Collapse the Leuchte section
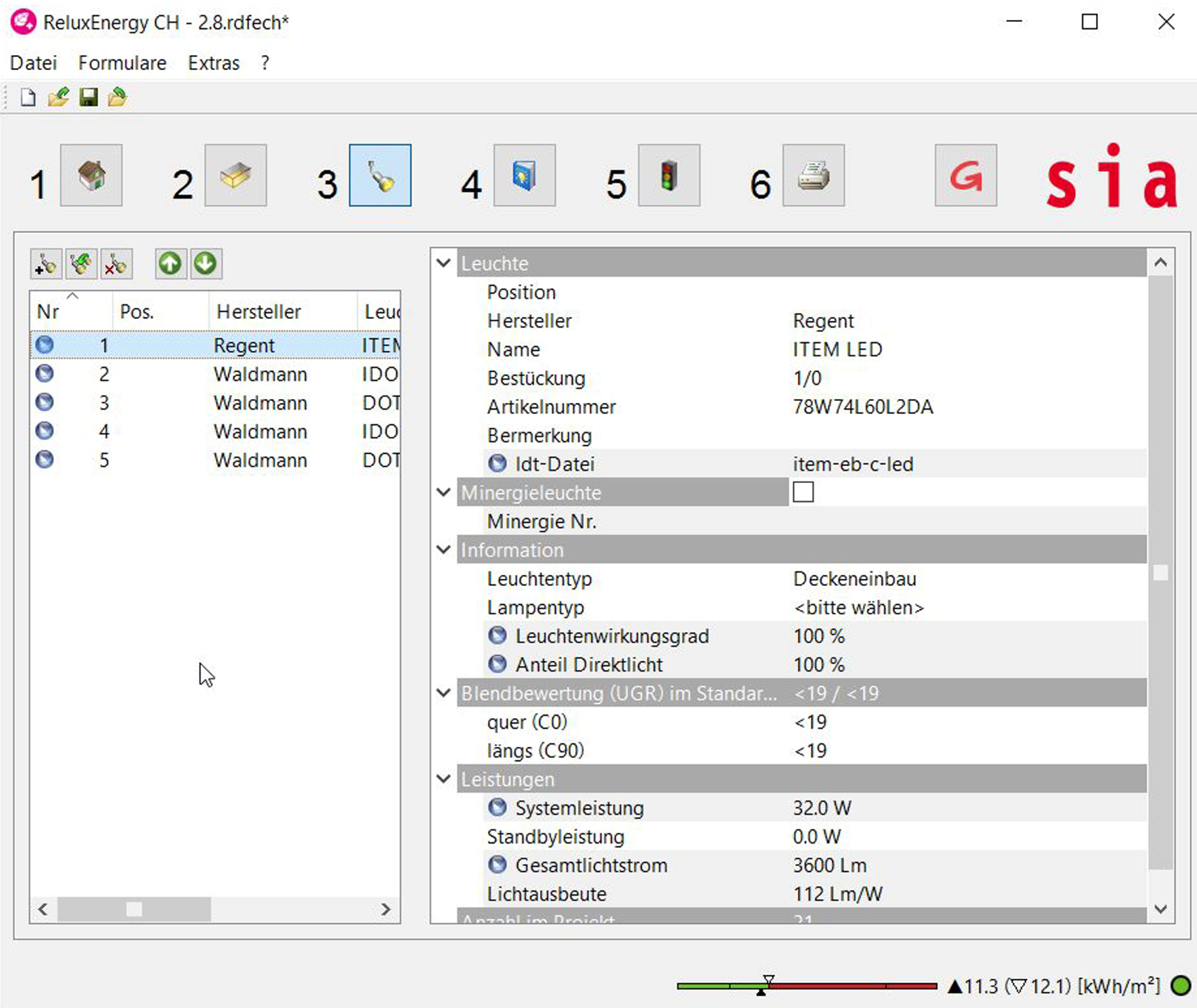 tap(443, 263)
